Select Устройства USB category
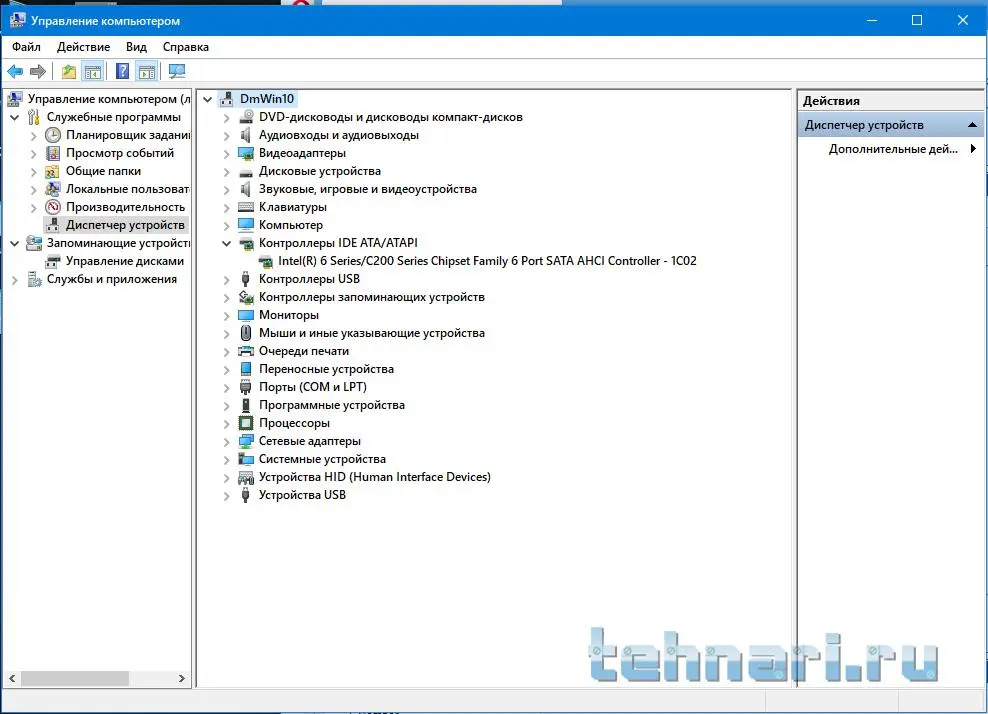Viewport: 988px width, 714px height. (x=302, y=495)
